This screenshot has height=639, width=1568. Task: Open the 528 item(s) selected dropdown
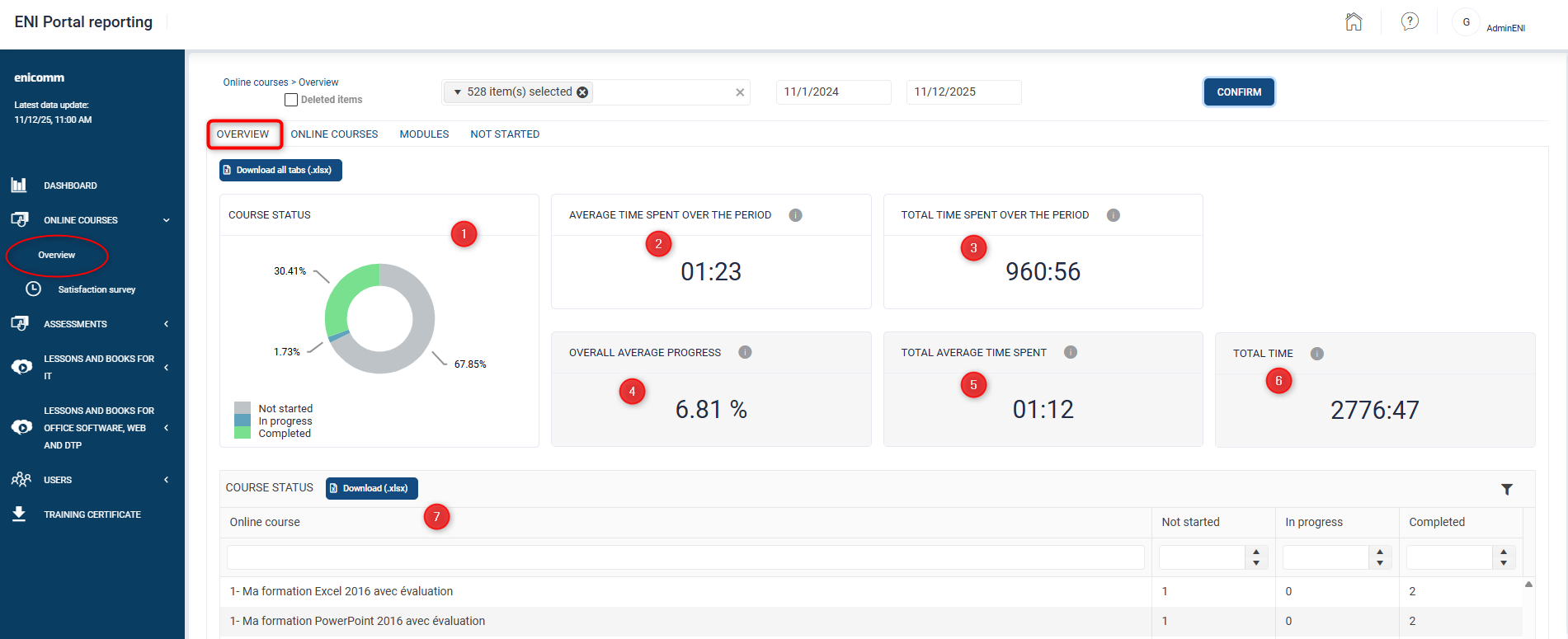(458, 92)
